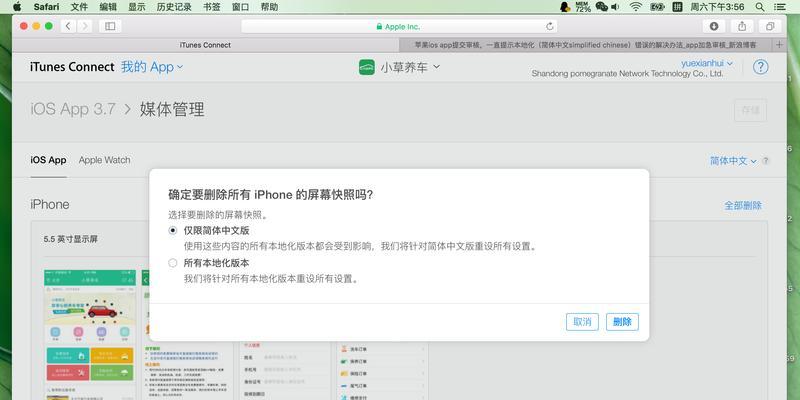Select the Apple Watch tab
This screenshot has width=800, height=400.
[x=105, y=160]
